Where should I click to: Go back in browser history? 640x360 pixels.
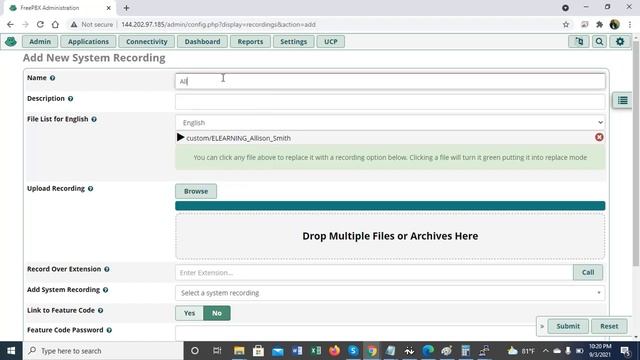click(x=10, y=24)
